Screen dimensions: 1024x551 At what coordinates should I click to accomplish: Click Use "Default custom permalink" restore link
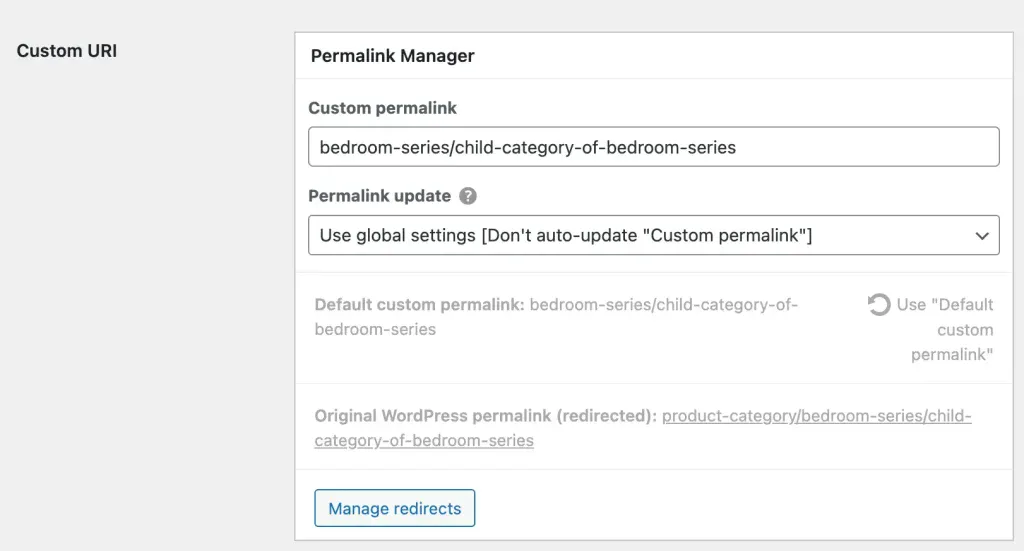tap(945, 305)
